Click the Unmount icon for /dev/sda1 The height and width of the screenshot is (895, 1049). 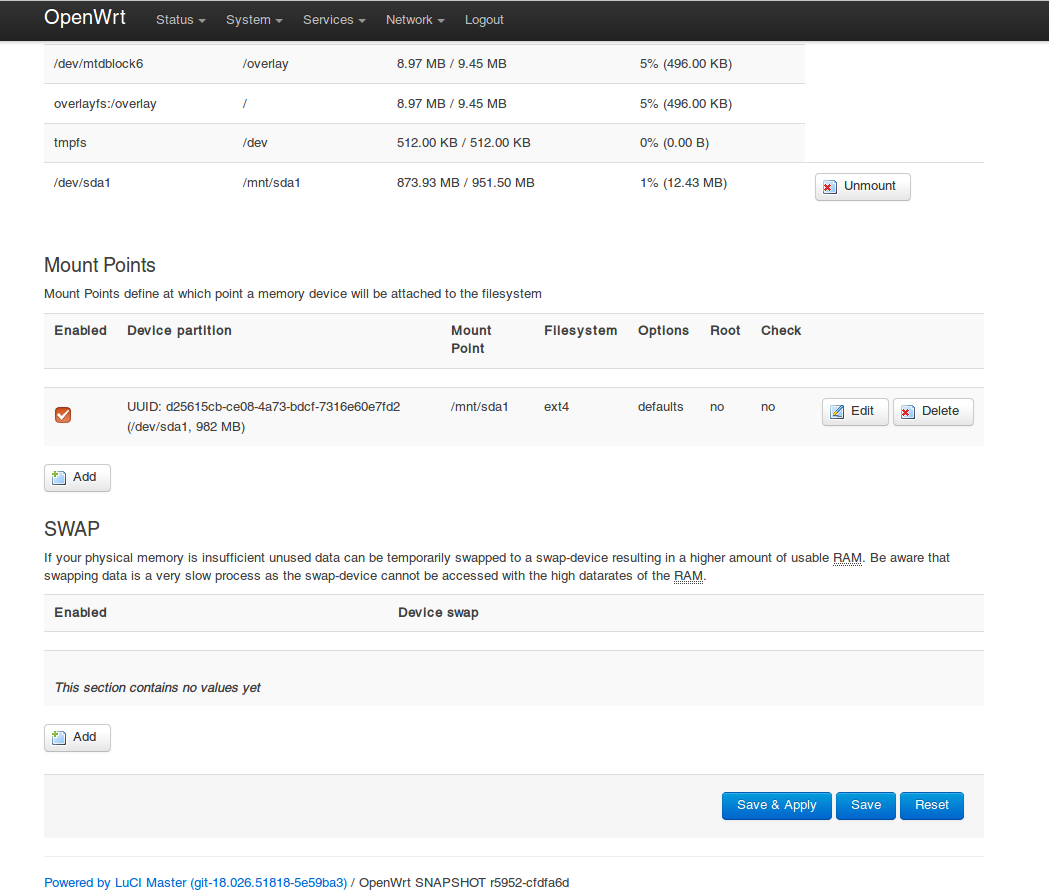830,187
